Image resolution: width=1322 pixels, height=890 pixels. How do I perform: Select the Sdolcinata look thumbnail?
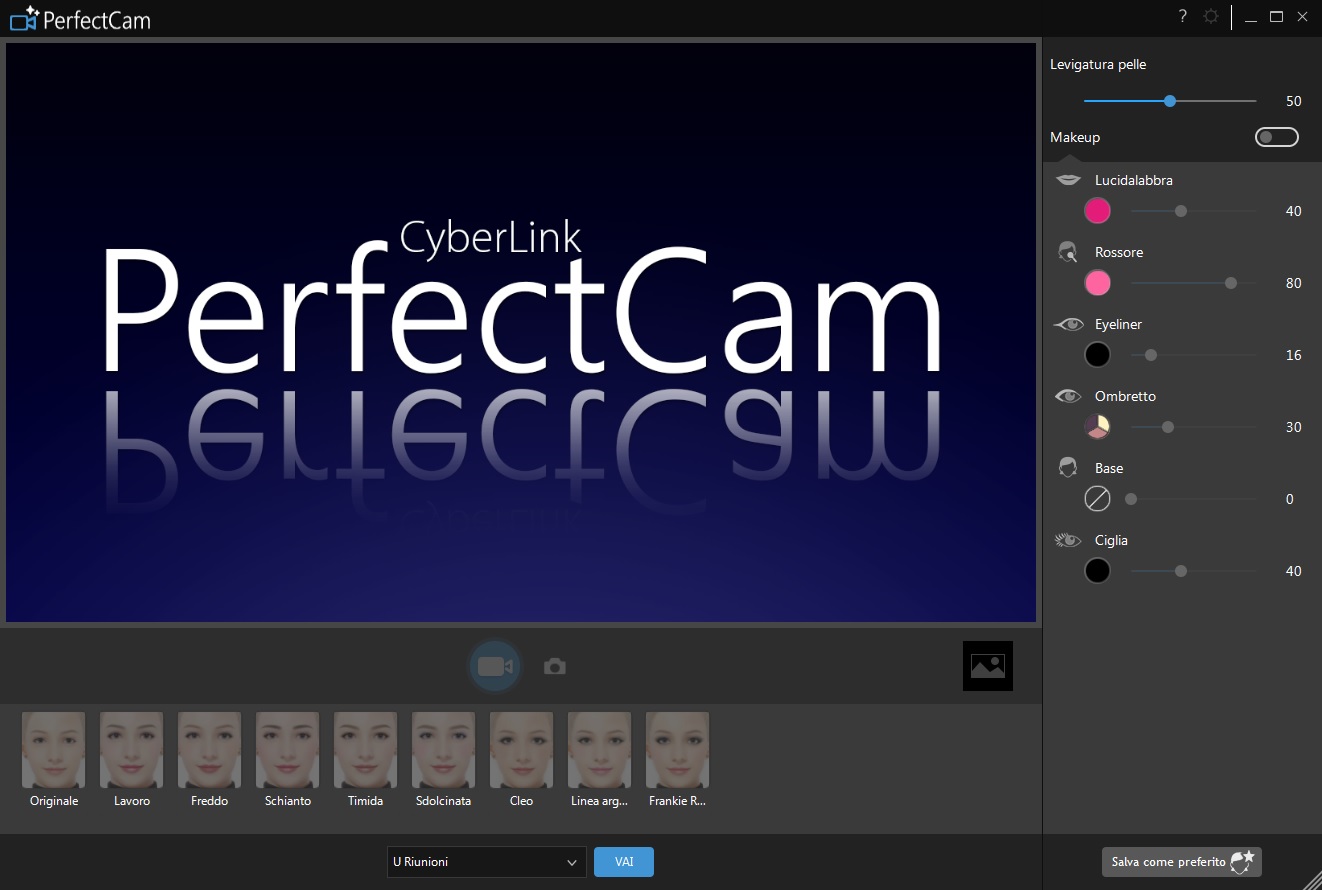444,750
